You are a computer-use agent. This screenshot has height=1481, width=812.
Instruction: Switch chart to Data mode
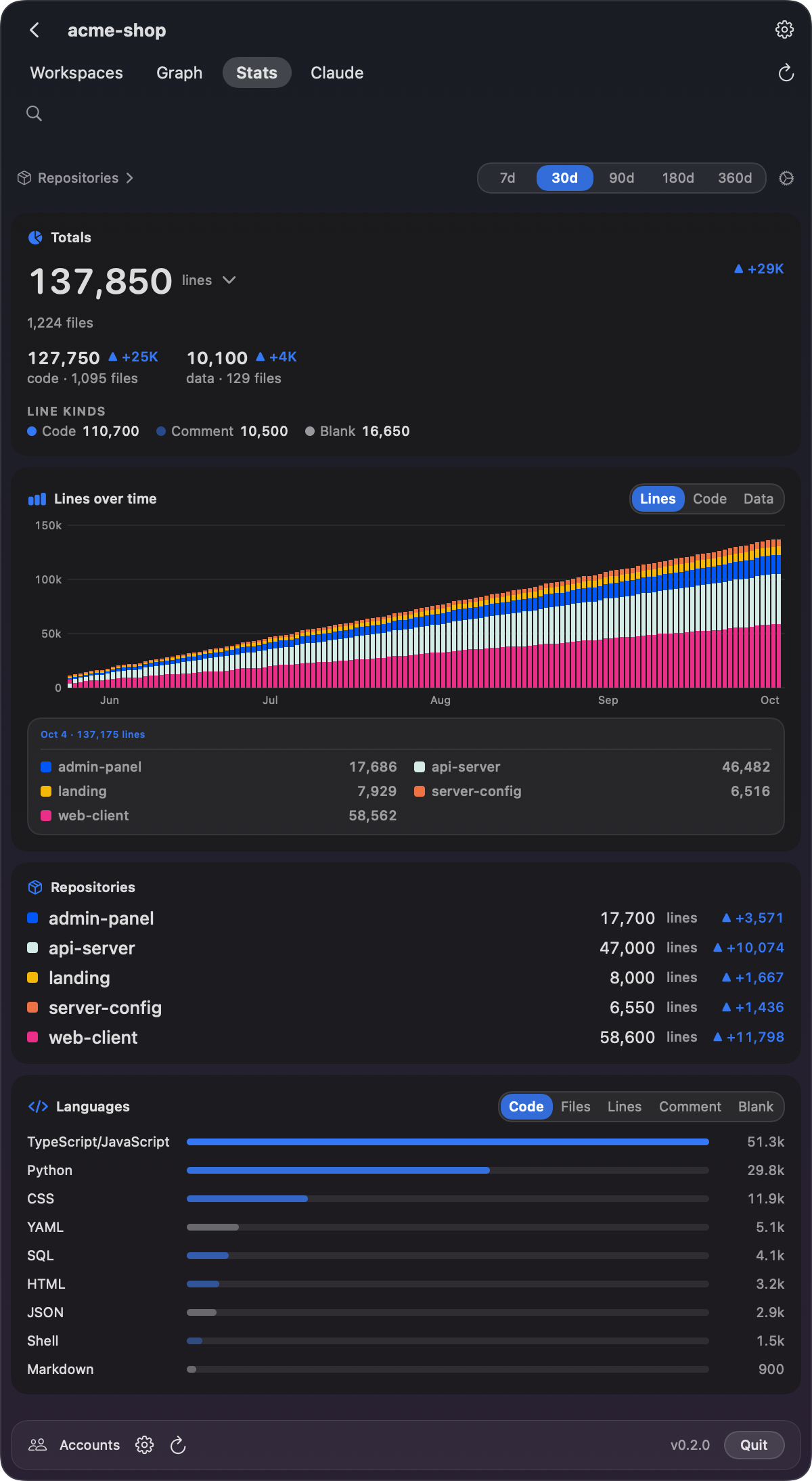(x=759, y=499)
